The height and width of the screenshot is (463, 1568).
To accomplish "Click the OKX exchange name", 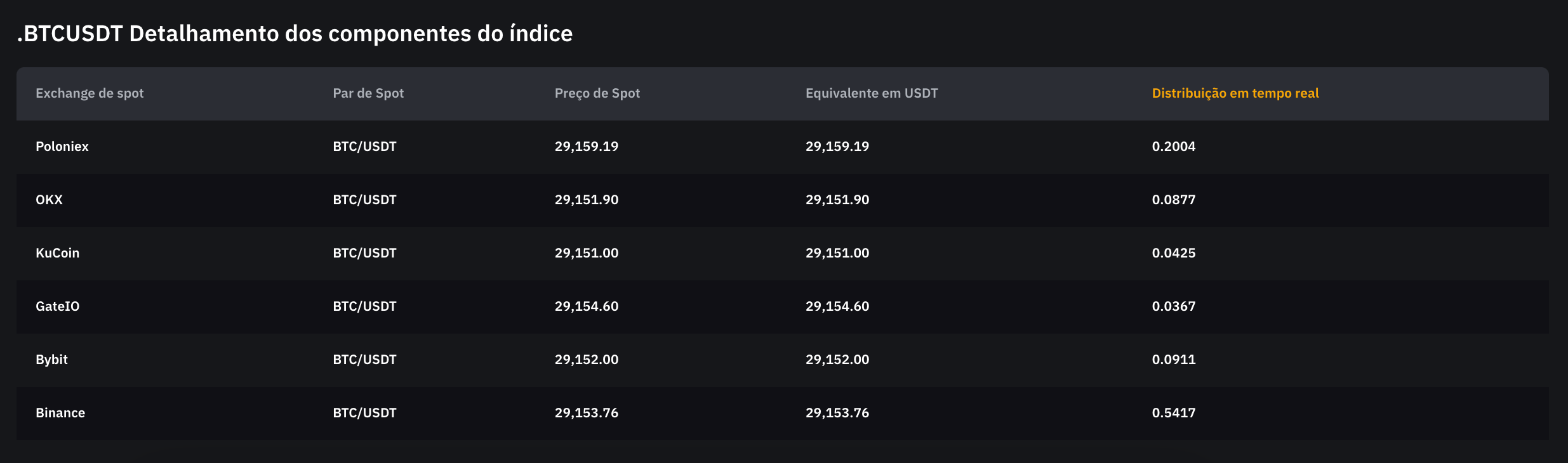I will click(49, 200).
